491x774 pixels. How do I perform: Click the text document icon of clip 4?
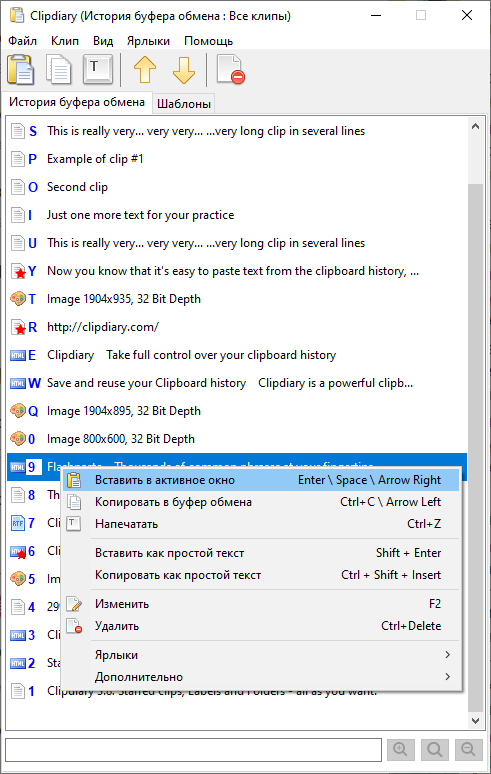(17, 607)
